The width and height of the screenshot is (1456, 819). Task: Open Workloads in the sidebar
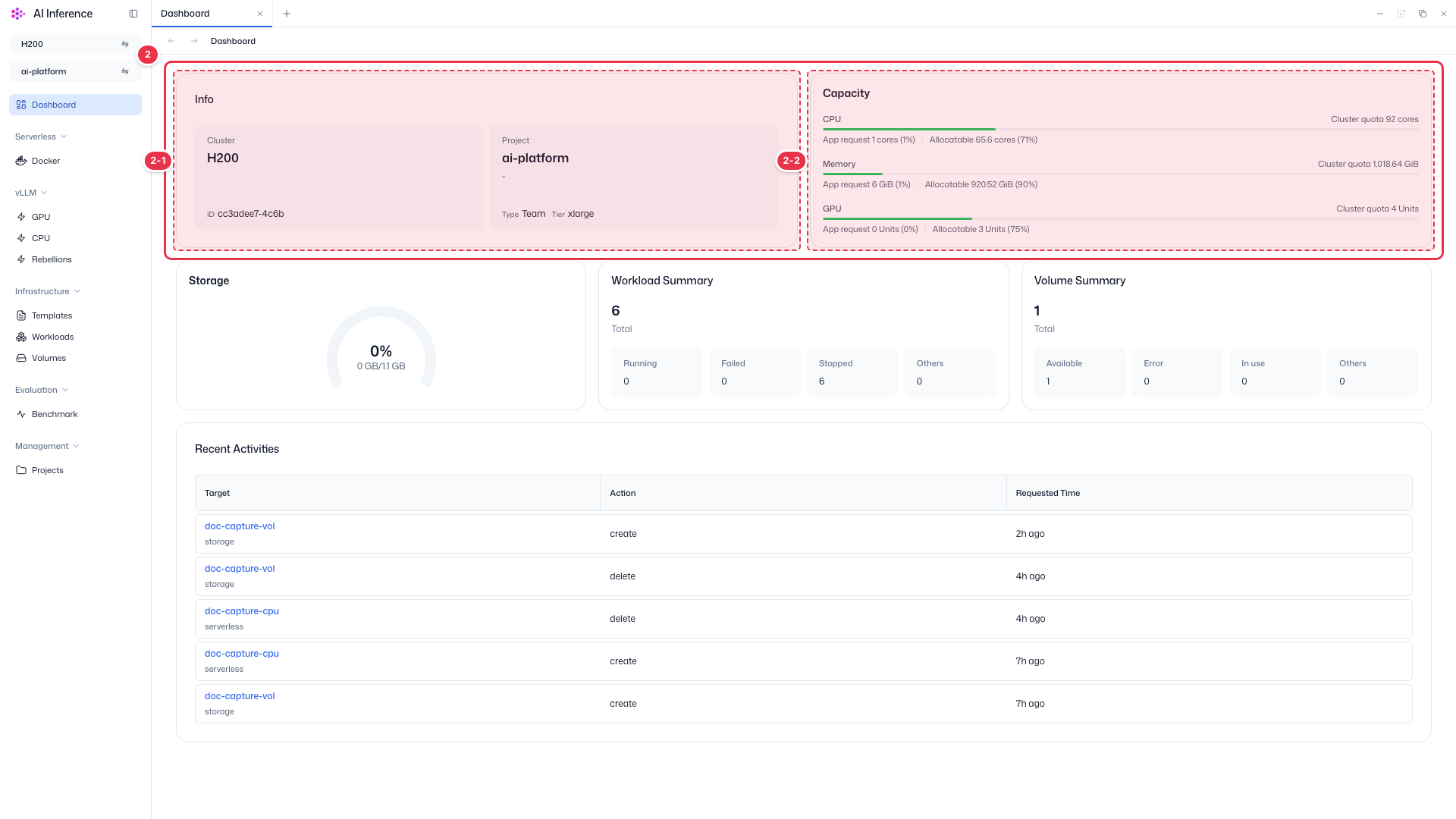pyautogui.click(x=75, y=337)
